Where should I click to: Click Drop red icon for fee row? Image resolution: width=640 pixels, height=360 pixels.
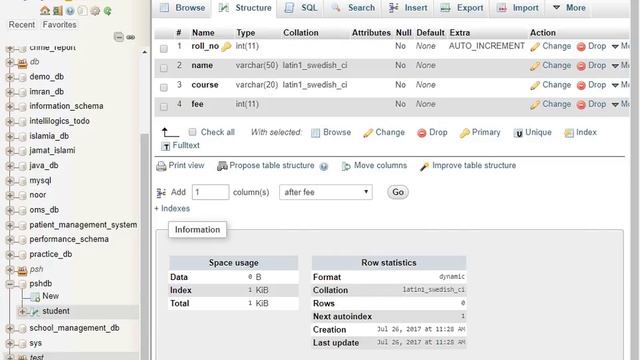(x=581, y=105)
